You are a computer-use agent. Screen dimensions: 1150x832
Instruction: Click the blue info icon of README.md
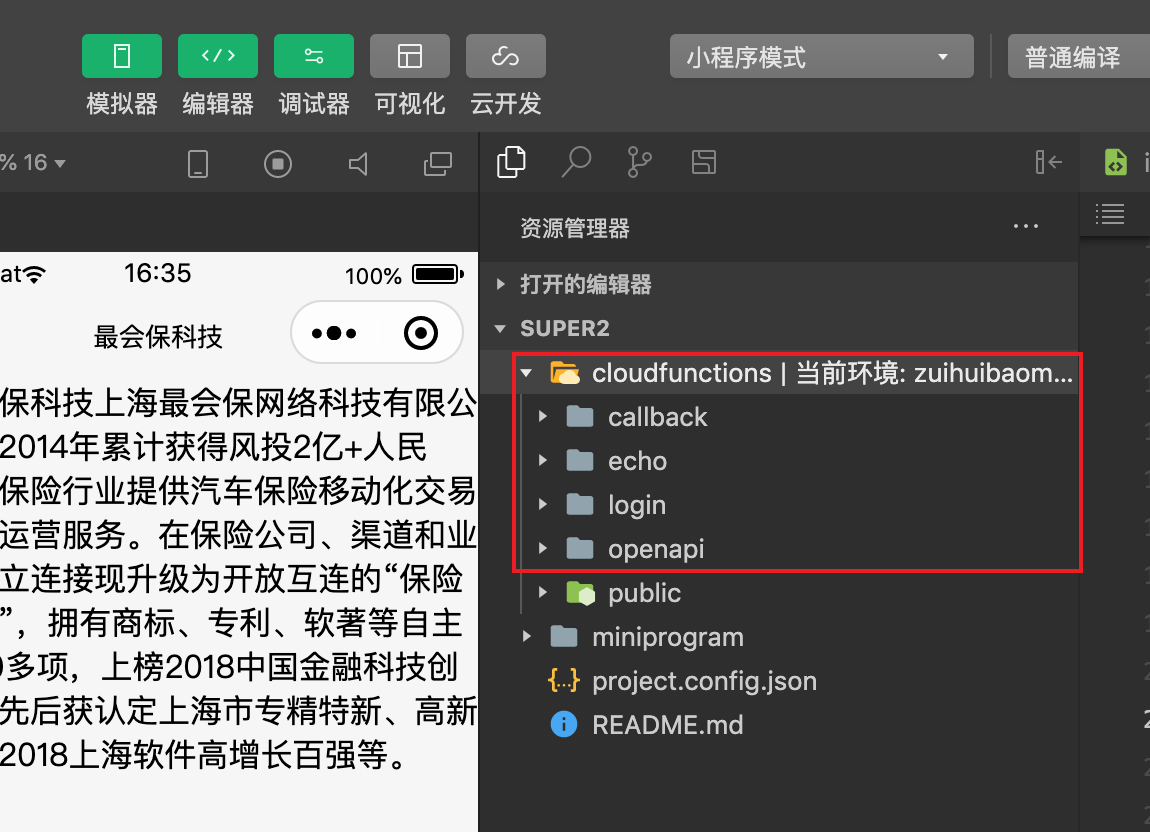(x=564, y=725)
